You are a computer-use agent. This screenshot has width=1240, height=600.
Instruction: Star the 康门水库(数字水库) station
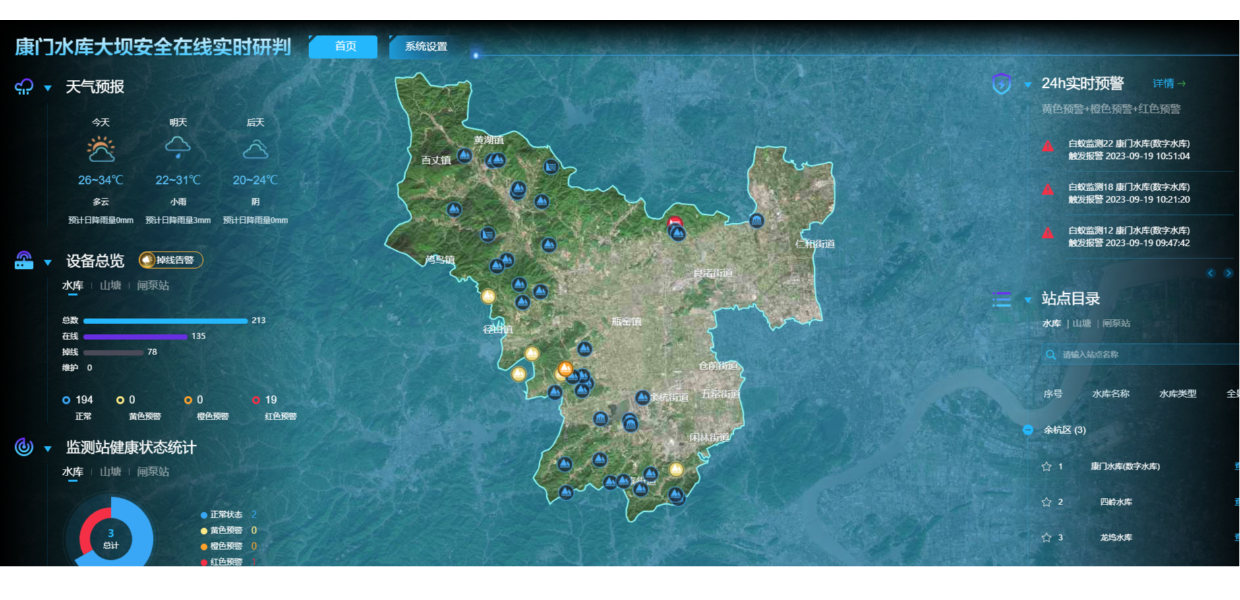[1046, 466]
